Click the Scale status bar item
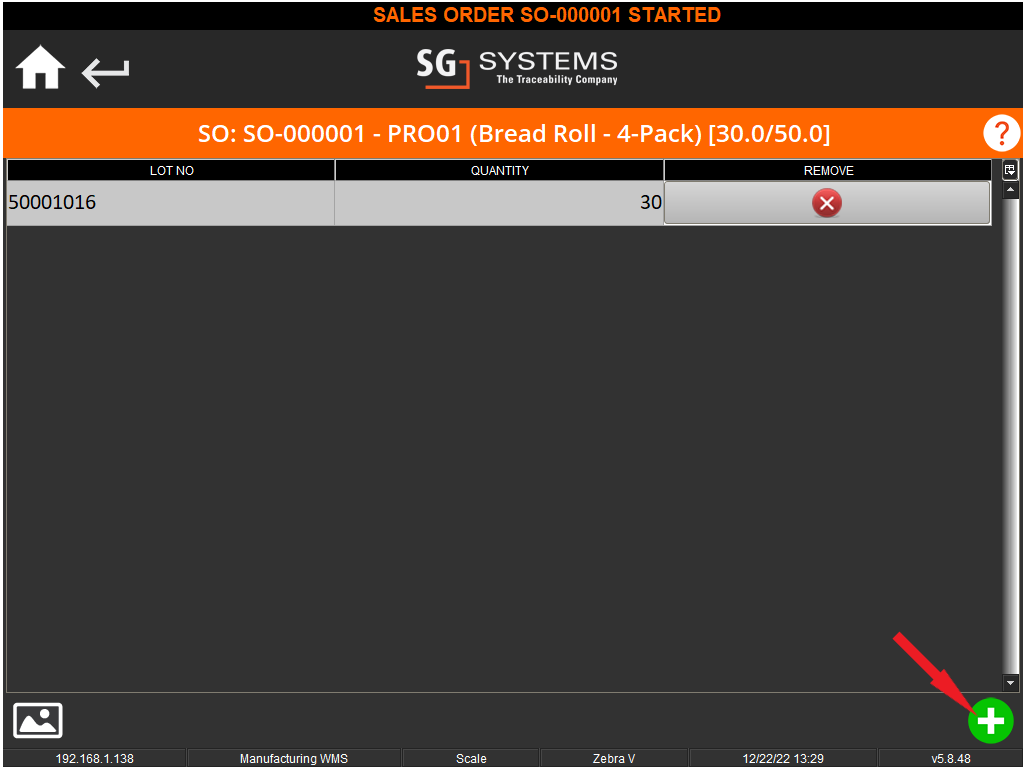The width and height of the screenshot is (1026, 769). tap(471, 759)
